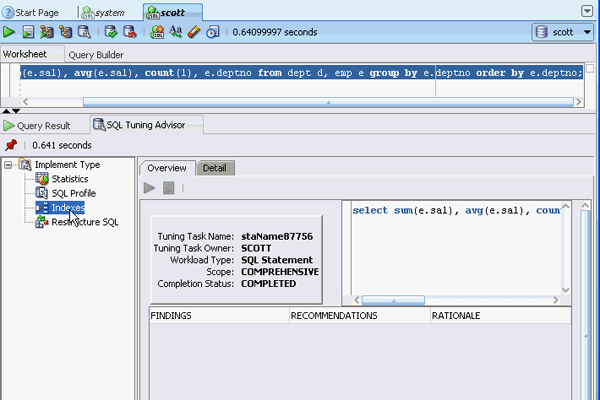Click the SQL preview horizontal scrollbar thumb
Image resolution: width=600 pixels, height=400 pixels.
pos(393,300)
